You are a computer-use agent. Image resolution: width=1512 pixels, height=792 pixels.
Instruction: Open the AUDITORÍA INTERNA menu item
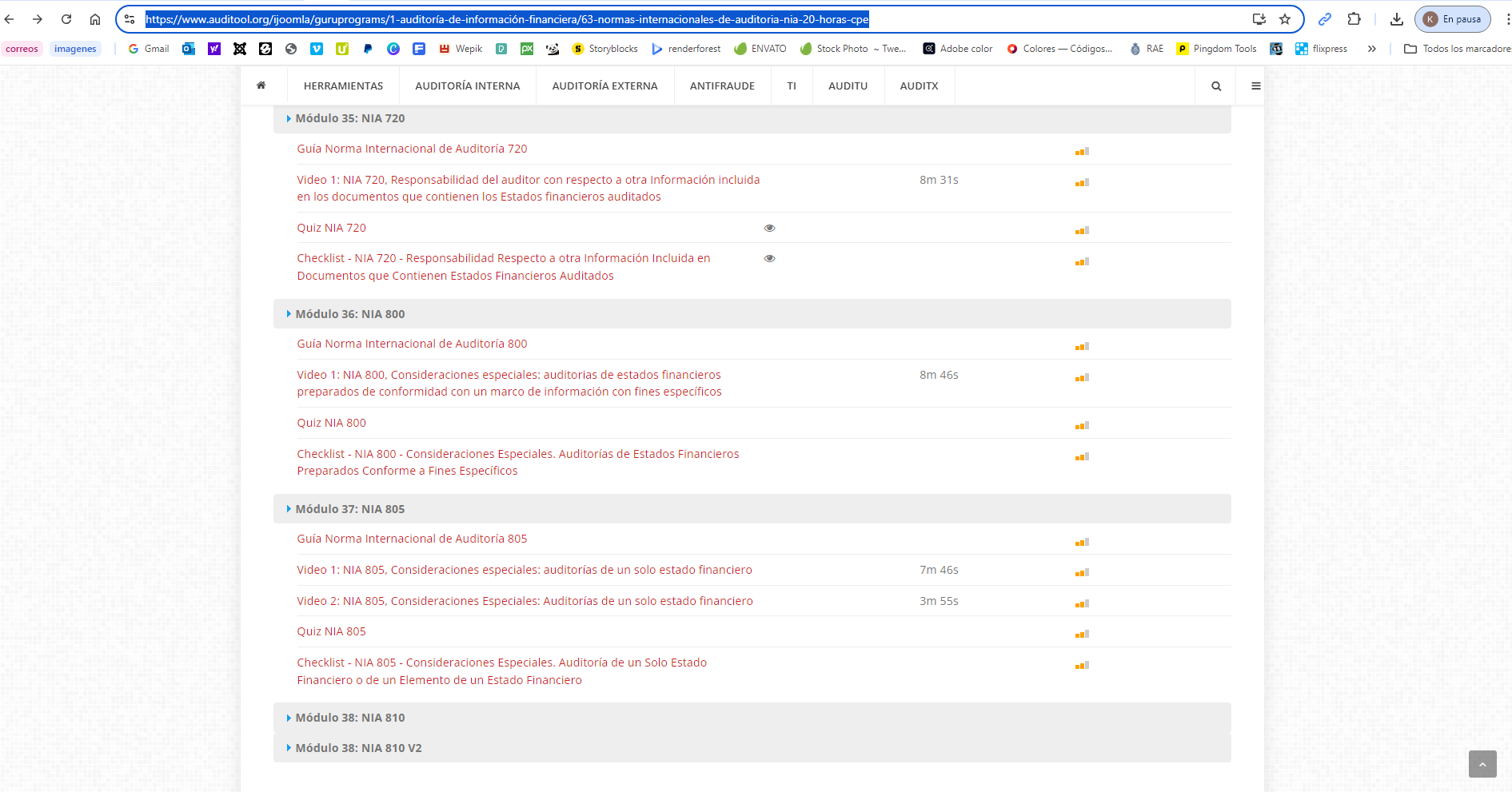[x=467, y=86]
